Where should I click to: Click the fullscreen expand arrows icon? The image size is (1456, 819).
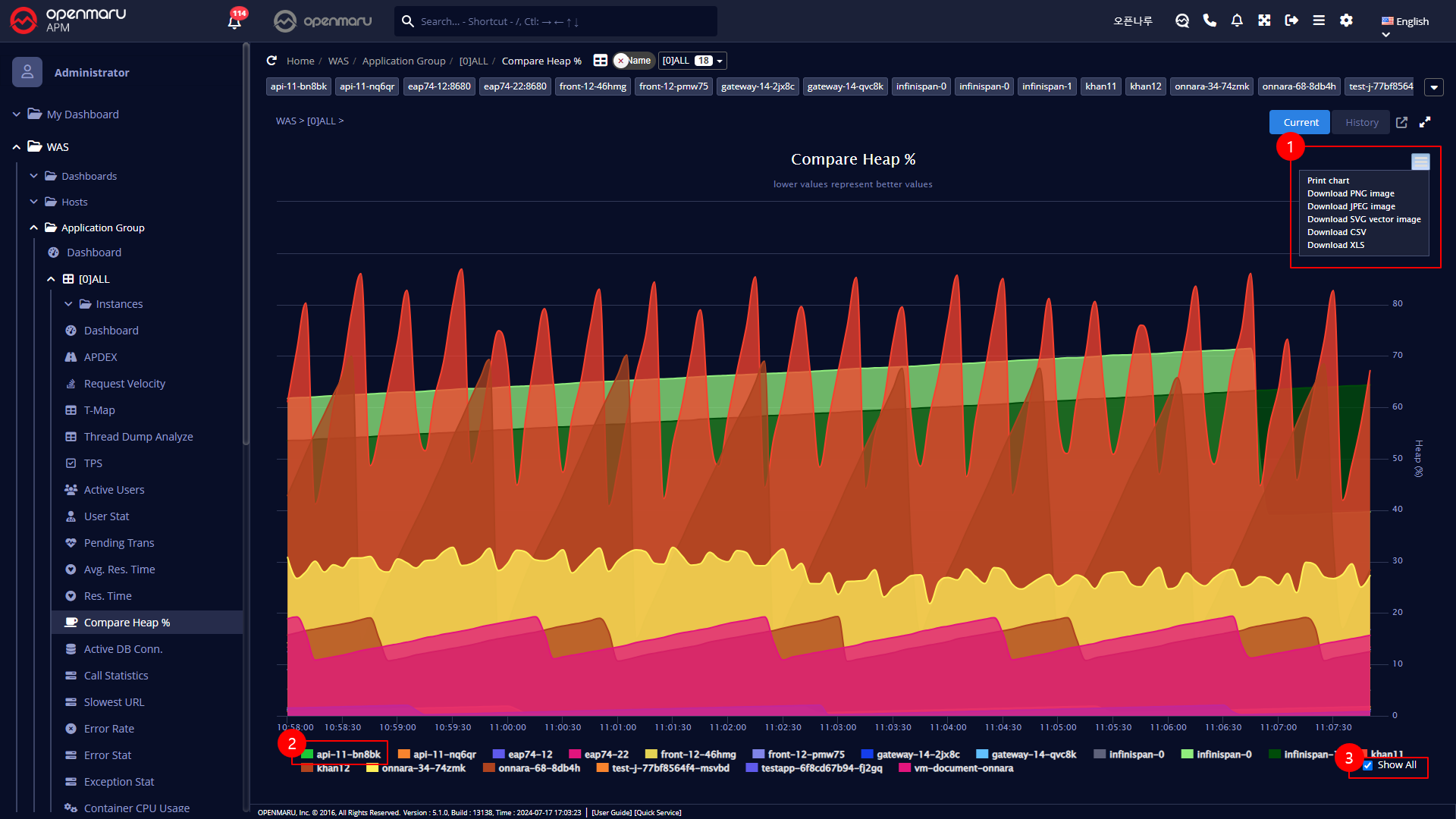tap(1425, 122)
